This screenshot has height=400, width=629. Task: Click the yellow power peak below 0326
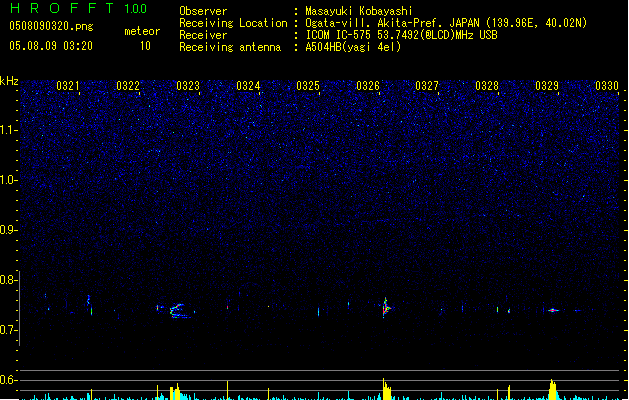[x=386, y=389]
